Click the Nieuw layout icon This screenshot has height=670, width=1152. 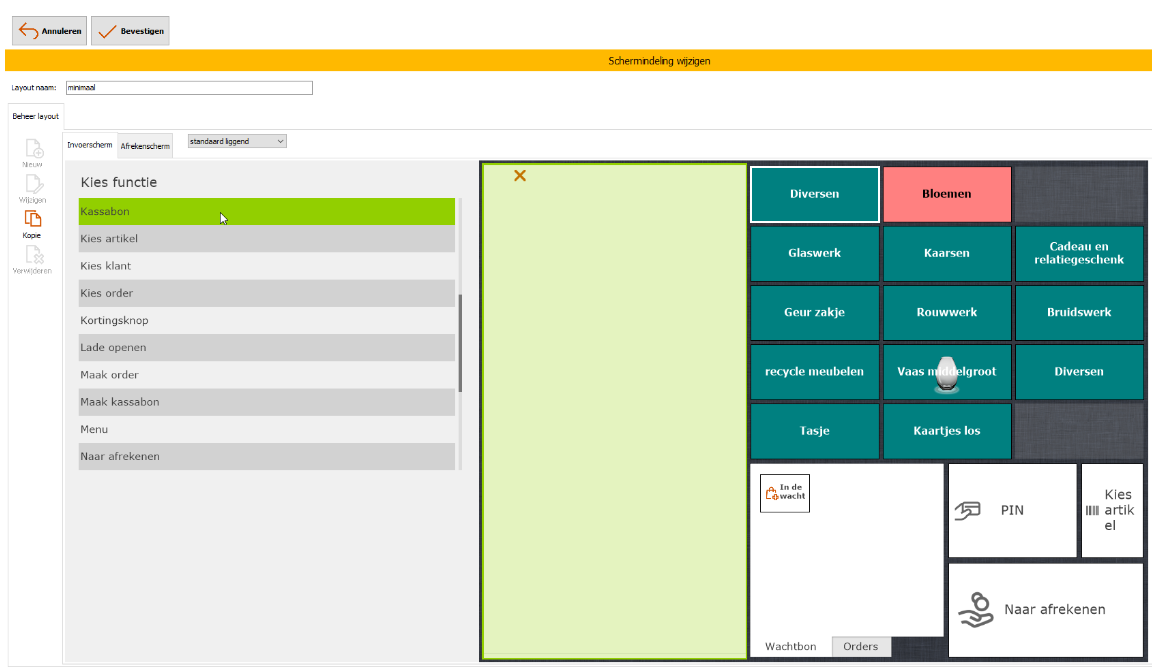[x=33, y=149]
